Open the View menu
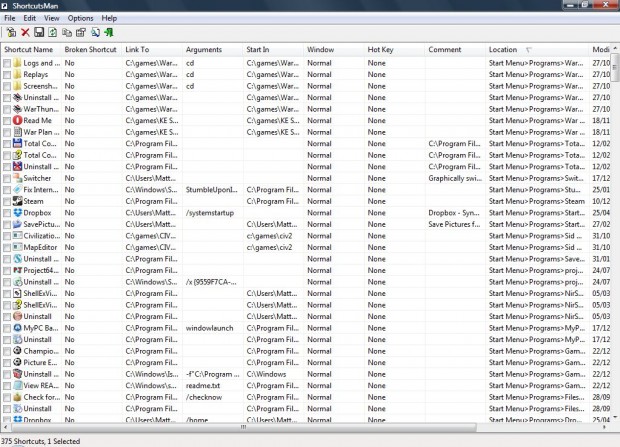Image resolution: width=620 pixels, height=447 pixels. pos(51,18)
